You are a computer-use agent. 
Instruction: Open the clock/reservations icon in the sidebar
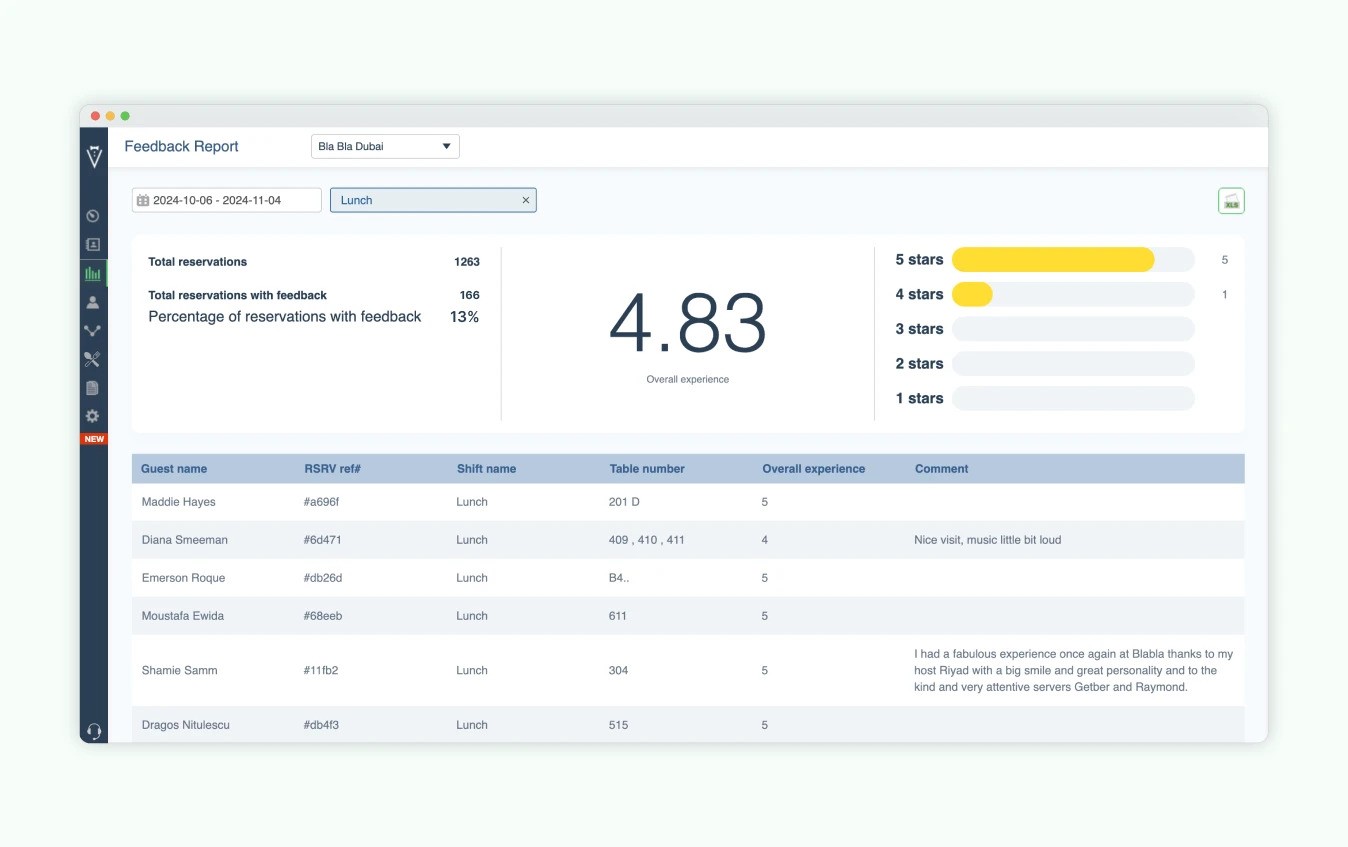tap(93, 215)
